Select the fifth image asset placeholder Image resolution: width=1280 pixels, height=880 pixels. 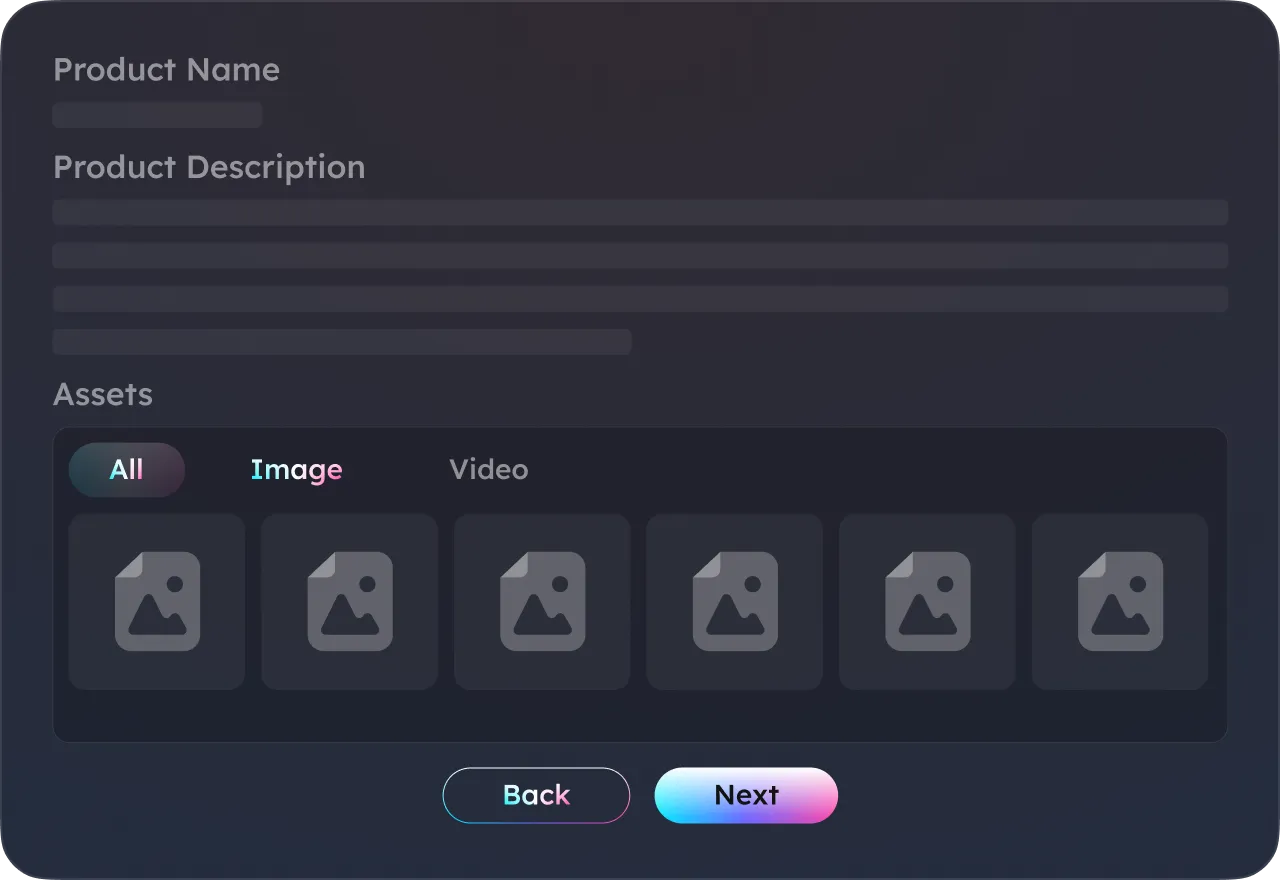coord(927,602)
